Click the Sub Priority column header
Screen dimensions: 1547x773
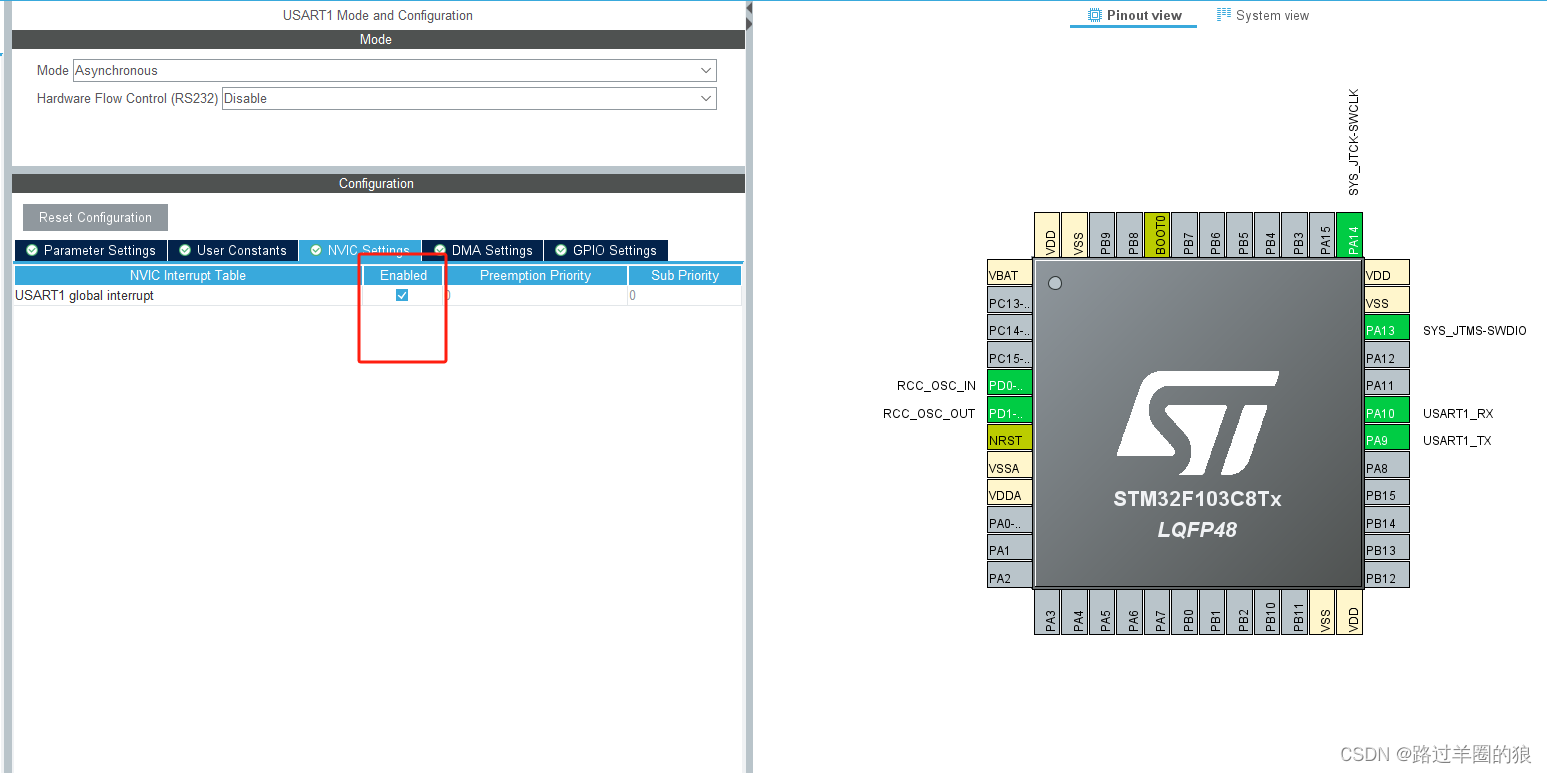click(685, 276)
